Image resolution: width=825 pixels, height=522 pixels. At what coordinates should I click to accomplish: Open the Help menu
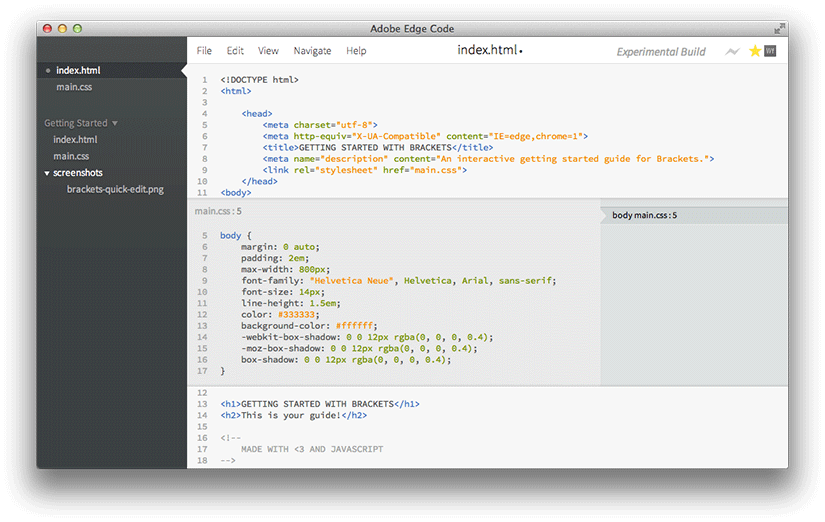tap(356, 51)
